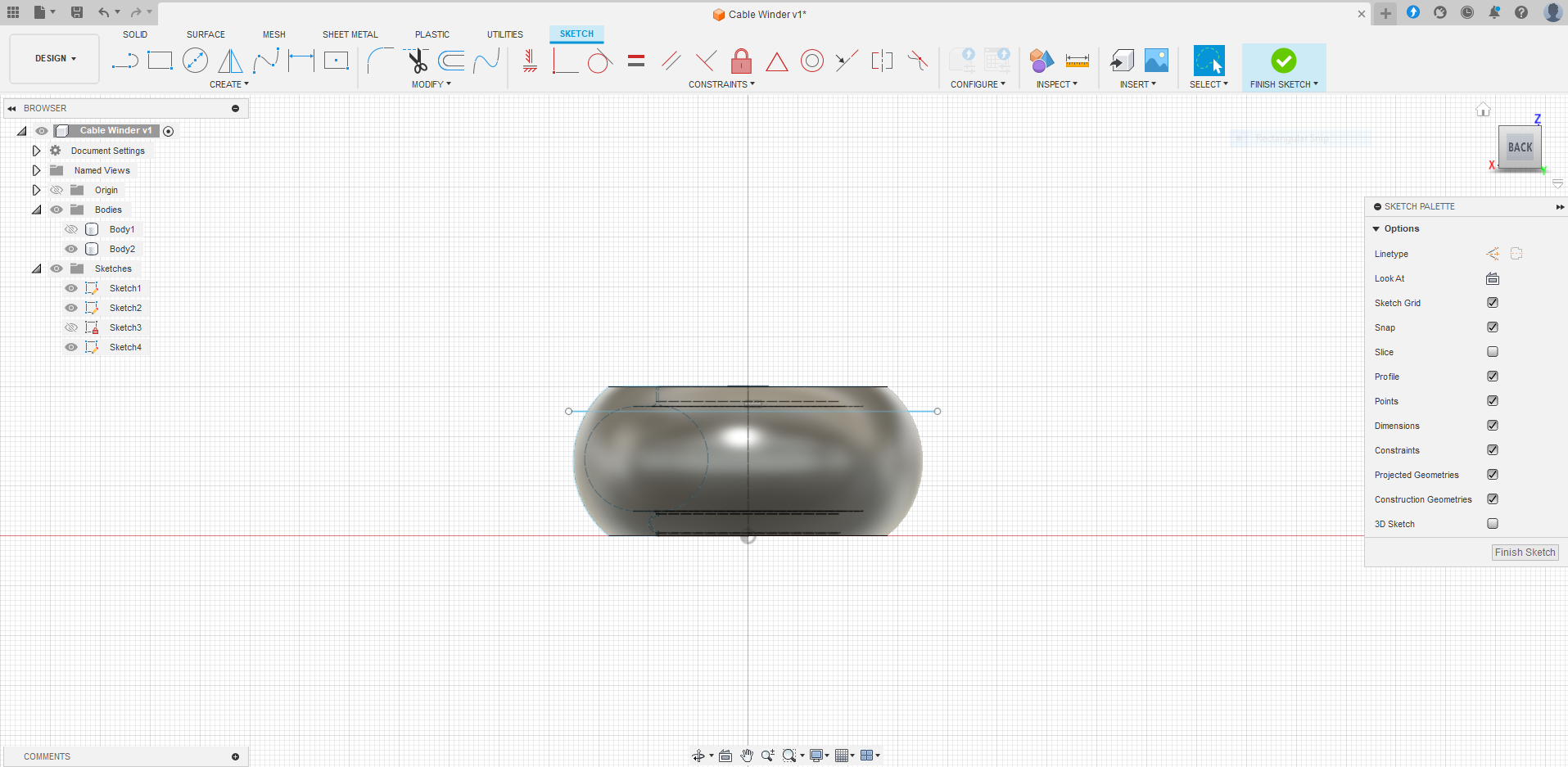Toggle the Dimensions checkbox
Screen dimensions: 1568x767
click(1493, 426)
